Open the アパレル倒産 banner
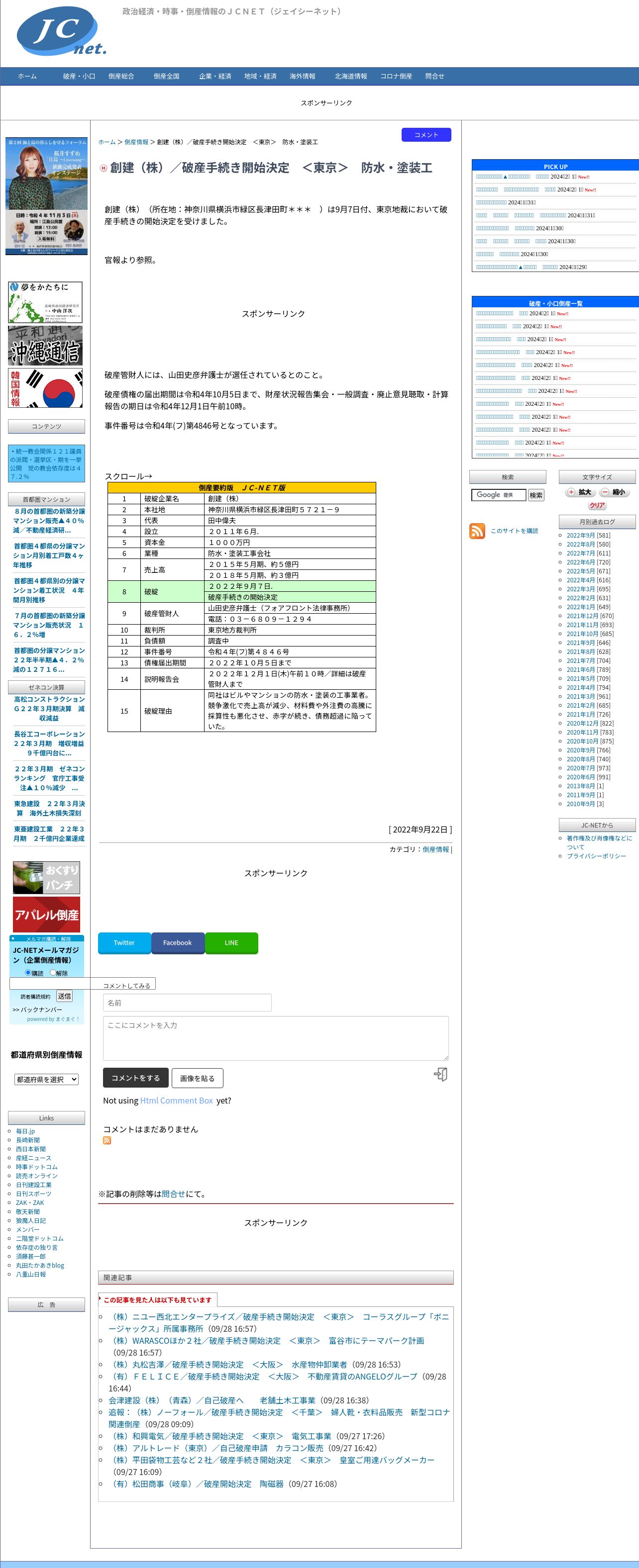 click(x=46, y=915)
